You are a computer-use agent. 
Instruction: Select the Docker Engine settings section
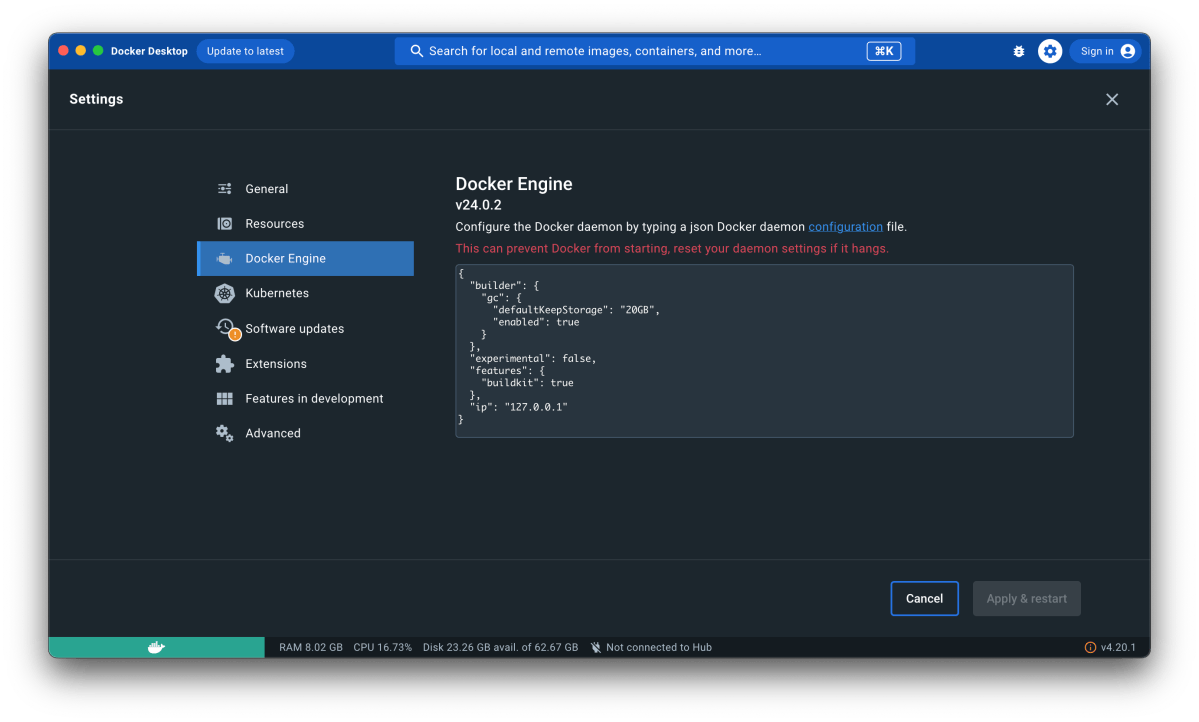305,259
